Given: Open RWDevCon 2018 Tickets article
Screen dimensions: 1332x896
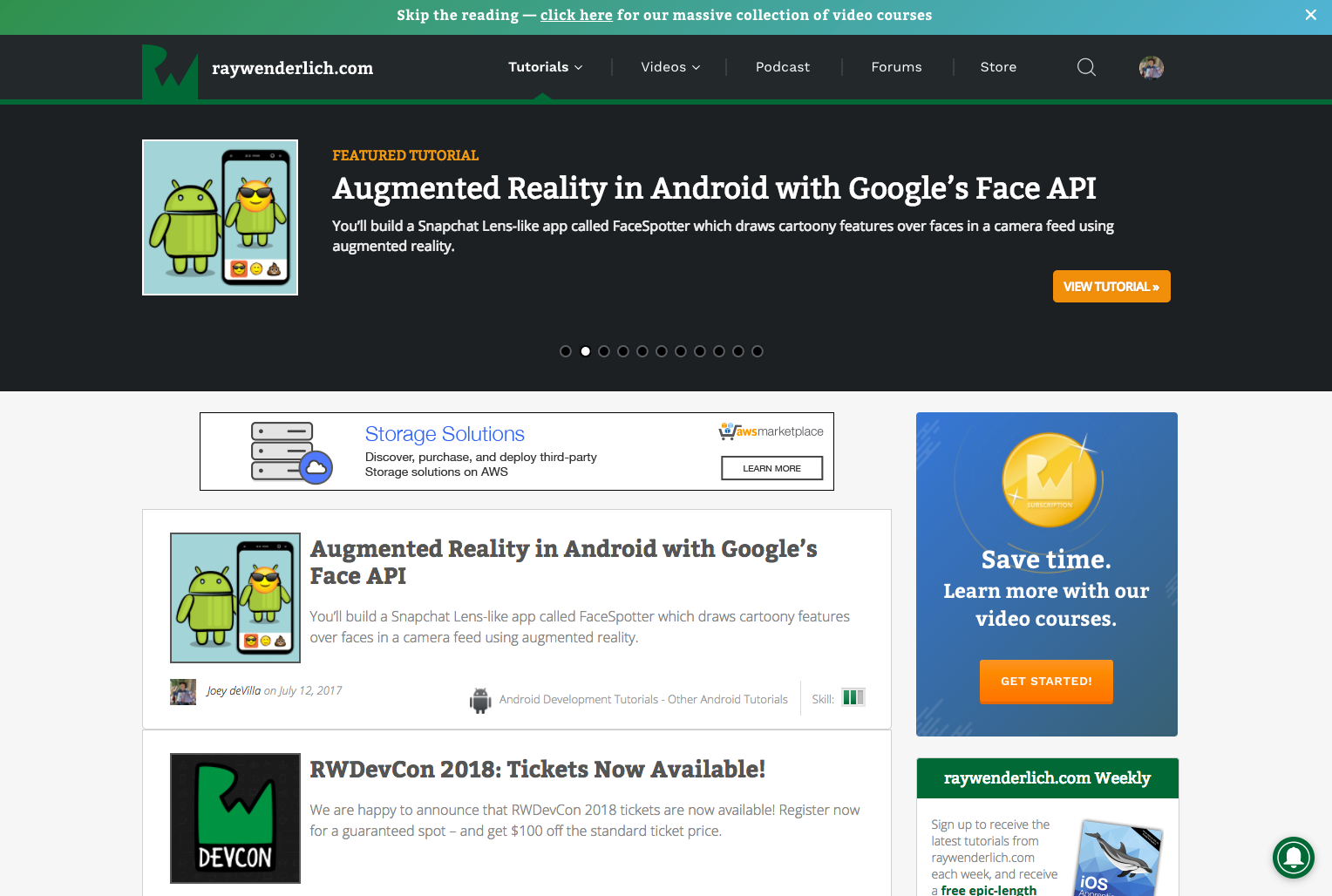Looking at the screenshot, I should click(x=538, y=770).
